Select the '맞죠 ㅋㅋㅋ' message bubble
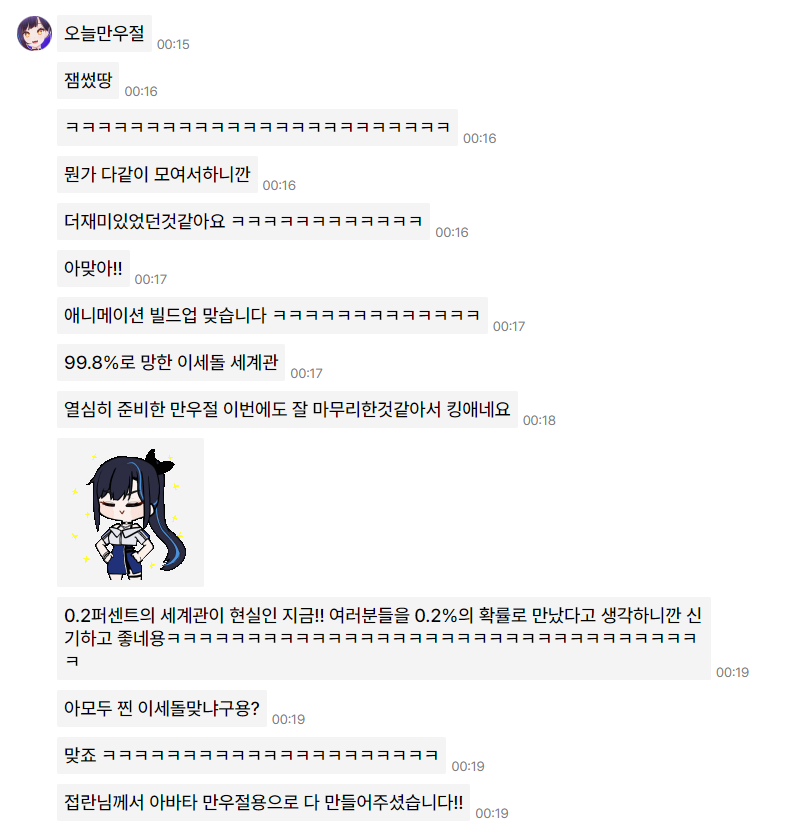 point(251,755)
